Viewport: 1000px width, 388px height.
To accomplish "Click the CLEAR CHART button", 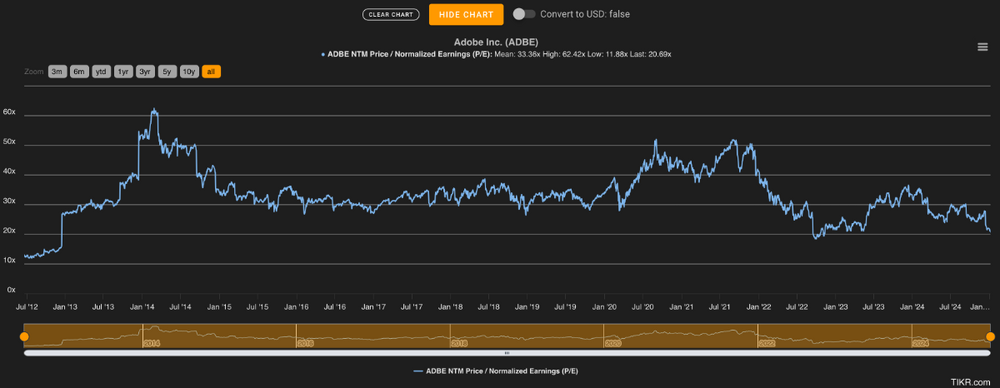I will [390, 14].
